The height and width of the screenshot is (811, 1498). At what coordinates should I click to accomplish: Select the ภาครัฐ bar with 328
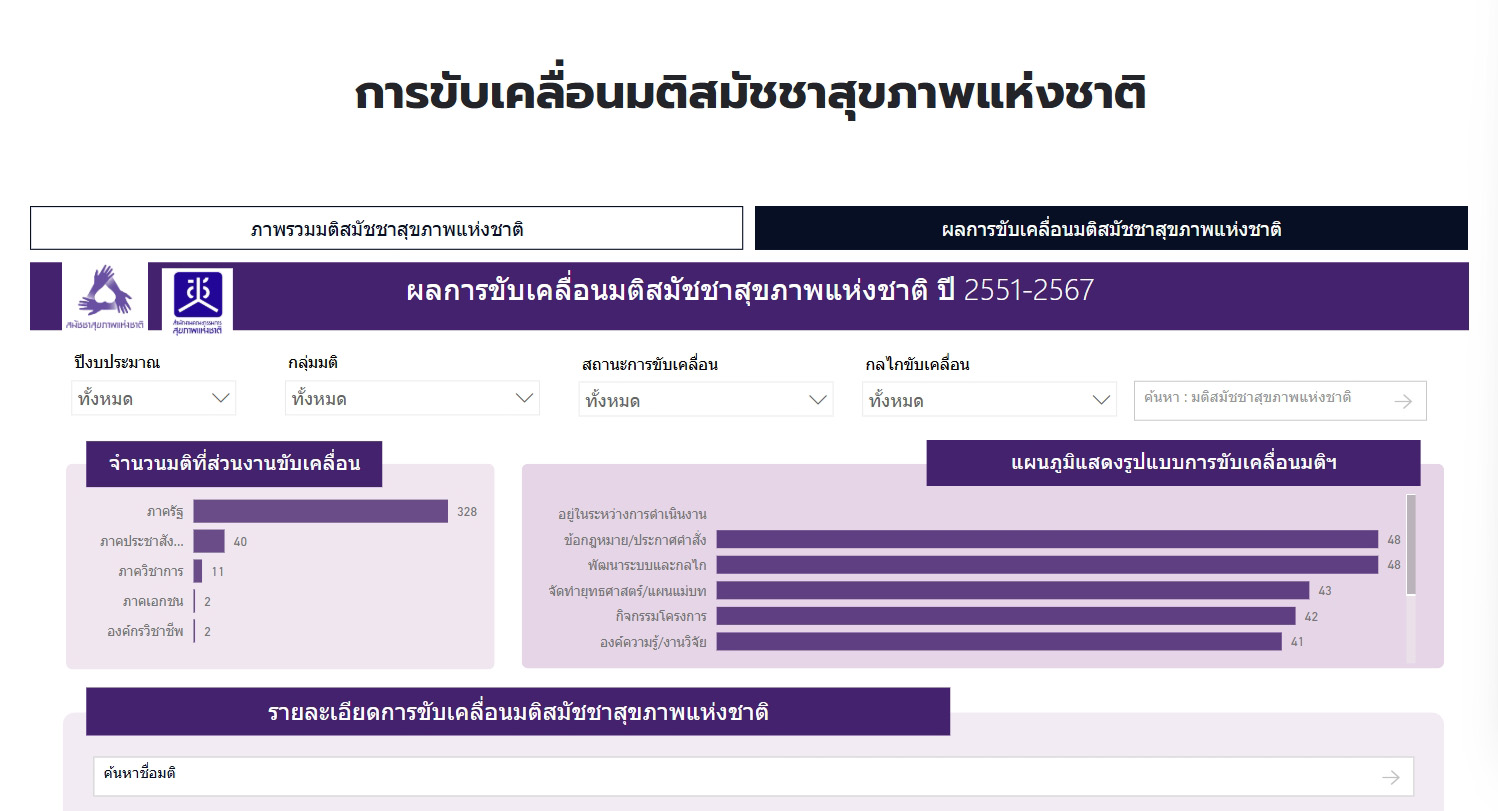pos(320,511)
